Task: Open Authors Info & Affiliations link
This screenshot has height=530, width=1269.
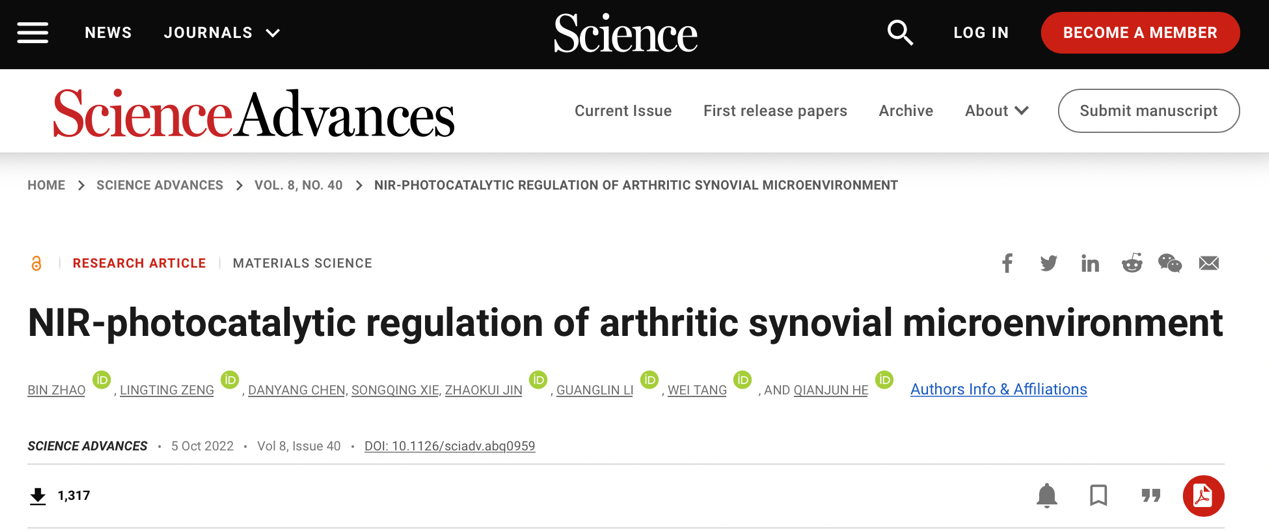Action: point(998,389)
